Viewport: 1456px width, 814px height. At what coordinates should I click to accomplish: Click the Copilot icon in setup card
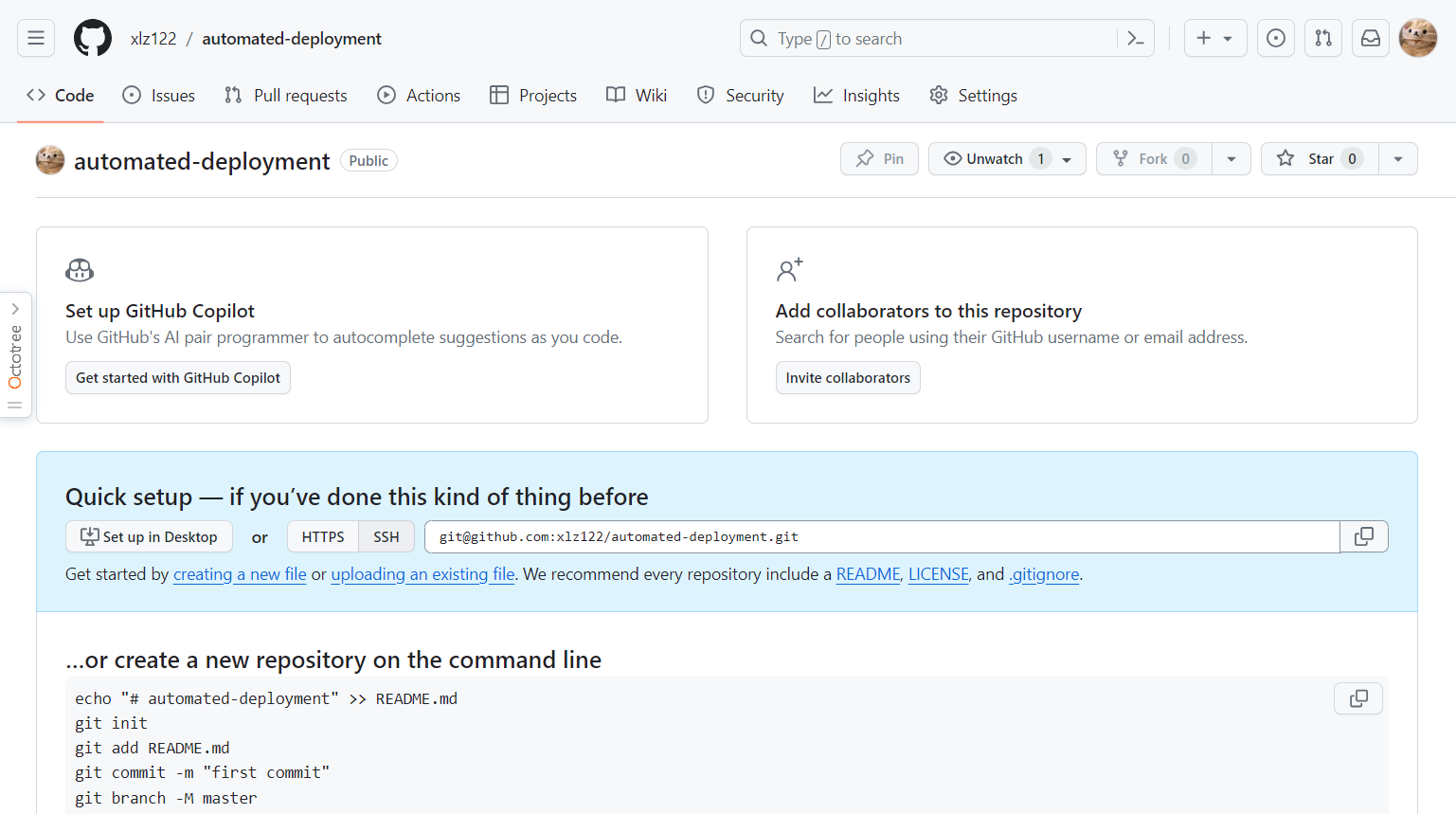pyautogui.click(x=80, y=270)
